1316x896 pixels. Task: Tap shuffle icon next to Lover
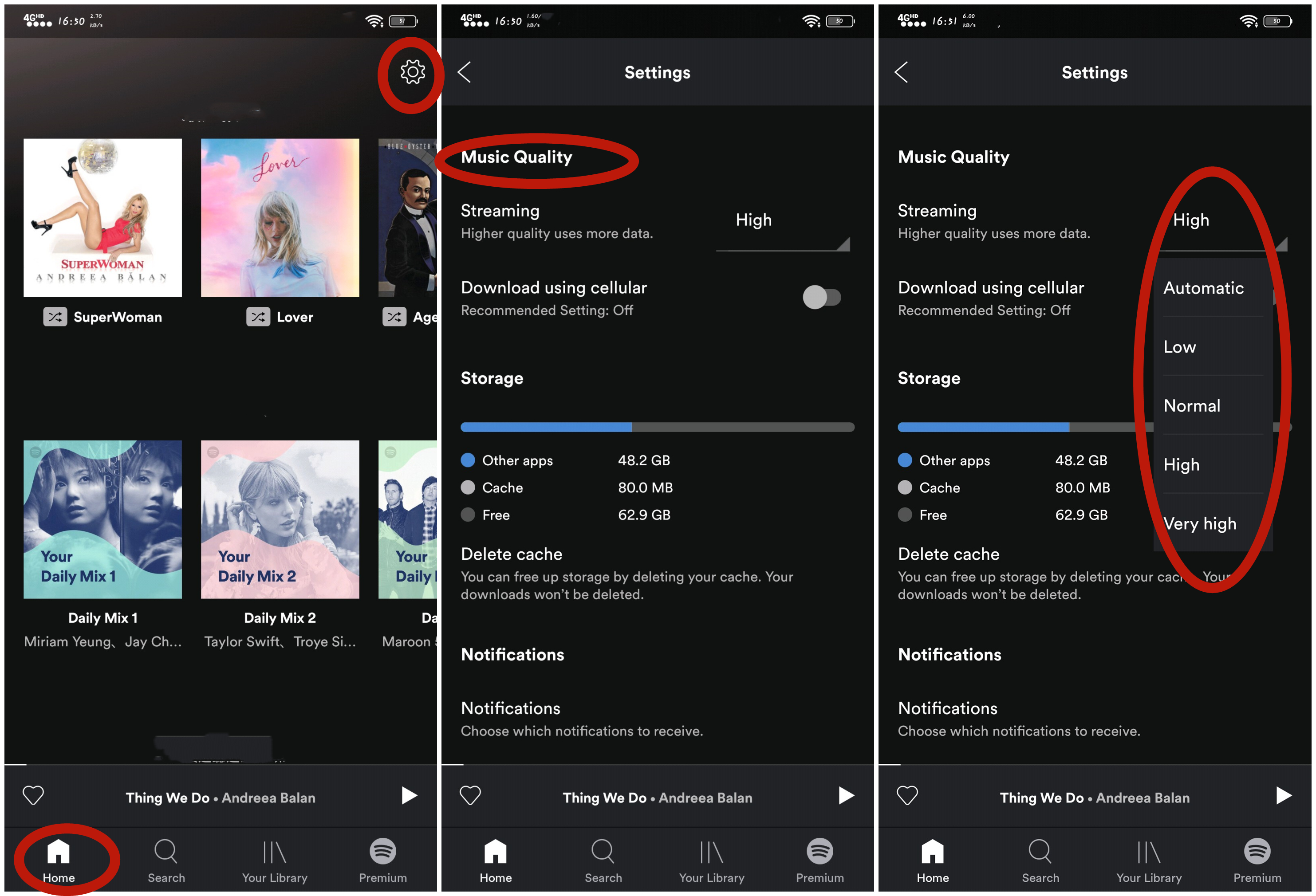click(x=258, y=317)
